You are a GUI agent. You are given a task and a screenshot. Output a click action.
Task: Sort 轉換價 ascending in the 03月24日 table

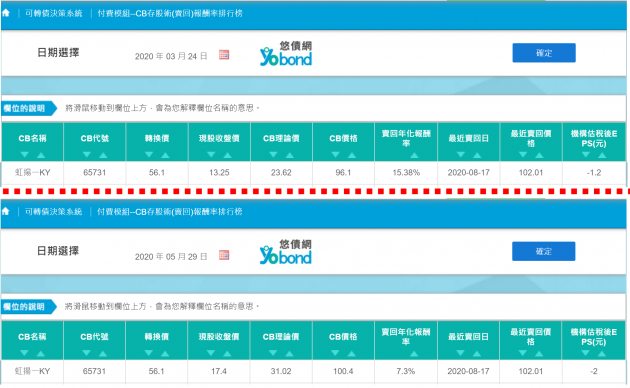tap(166, 155)
